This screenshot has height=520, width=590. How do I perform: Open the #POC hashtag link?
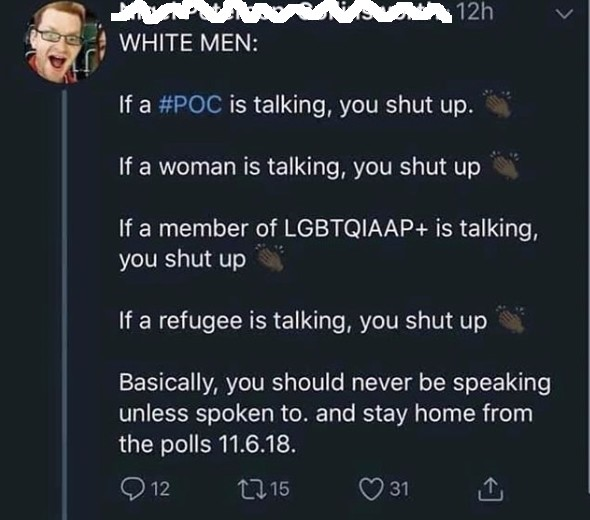[x=190, y=104]
